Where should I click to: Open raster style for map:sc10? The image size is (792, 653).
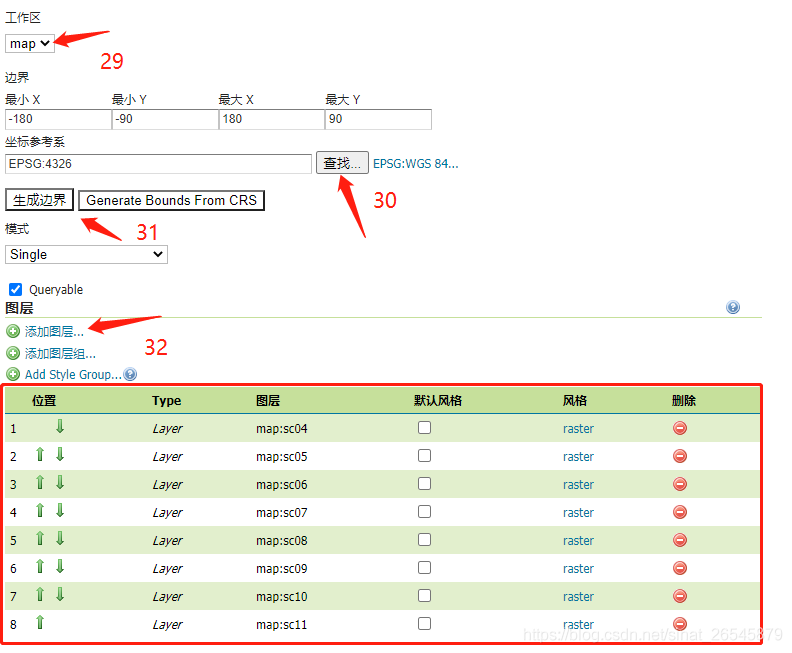(578, 597)
